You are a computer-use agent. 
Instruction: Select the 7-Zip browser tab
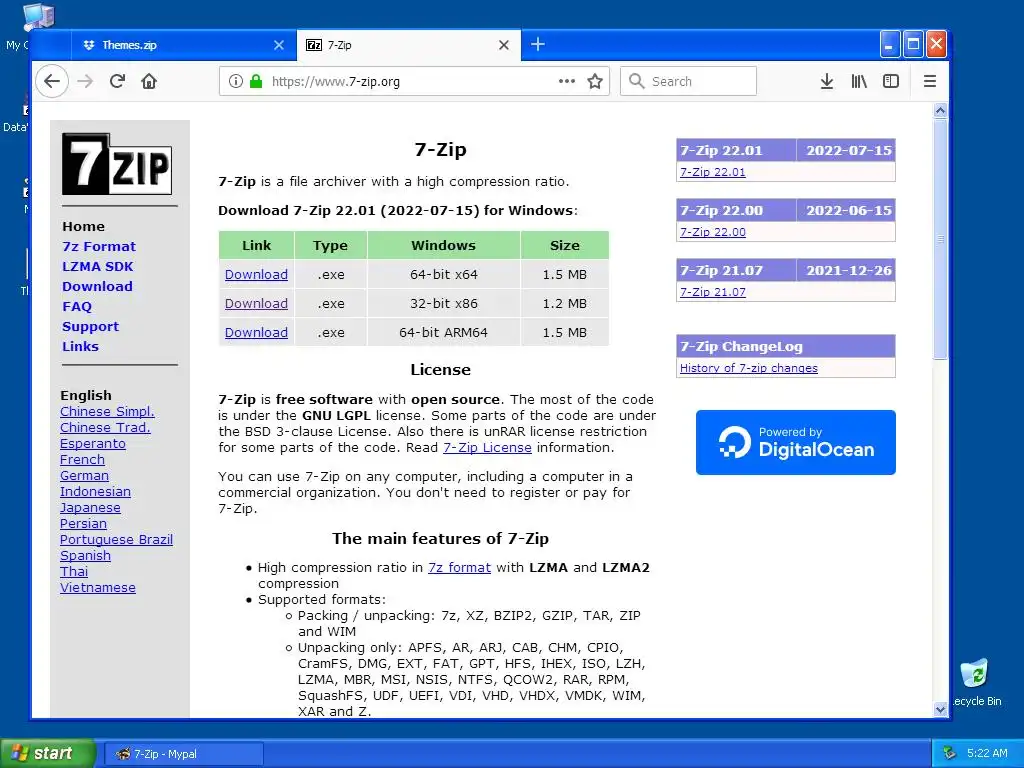coord(409,45)
